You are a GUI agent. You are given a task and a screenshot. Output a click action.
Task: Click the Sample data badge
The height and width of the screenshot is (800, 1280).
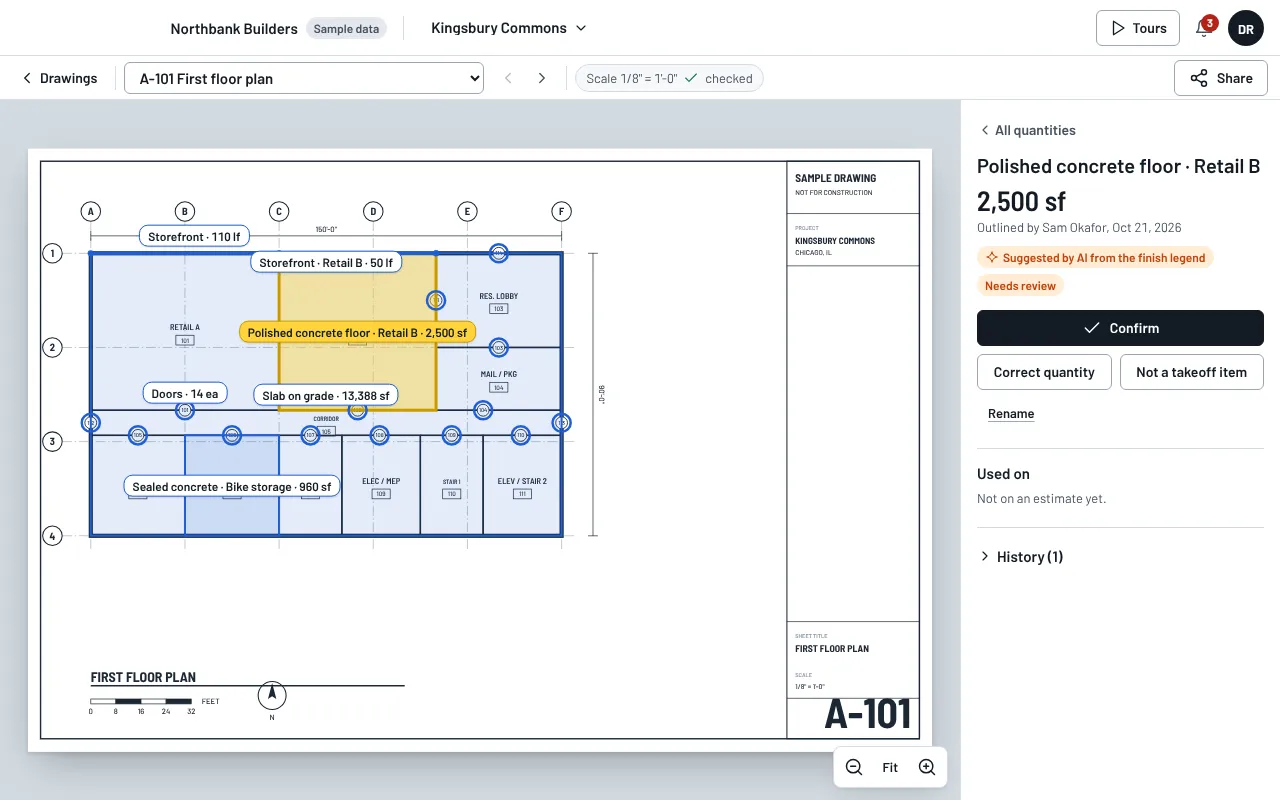(346, 29)
